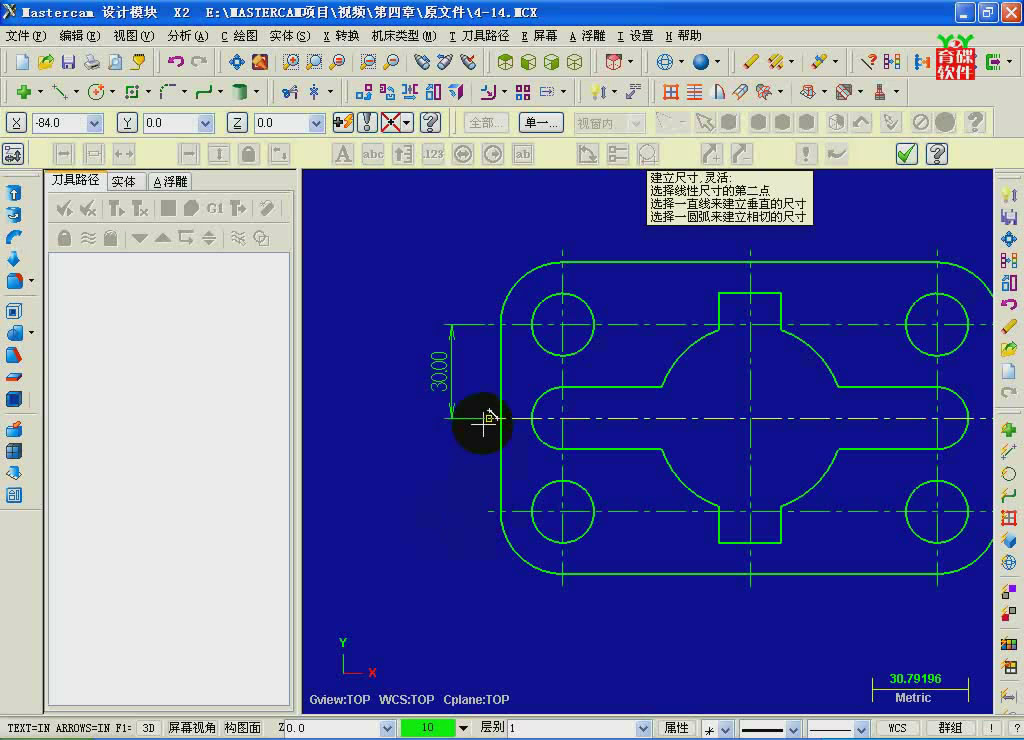
Task: Click the analyze entity question-mark icon
Action: [868, 62]
